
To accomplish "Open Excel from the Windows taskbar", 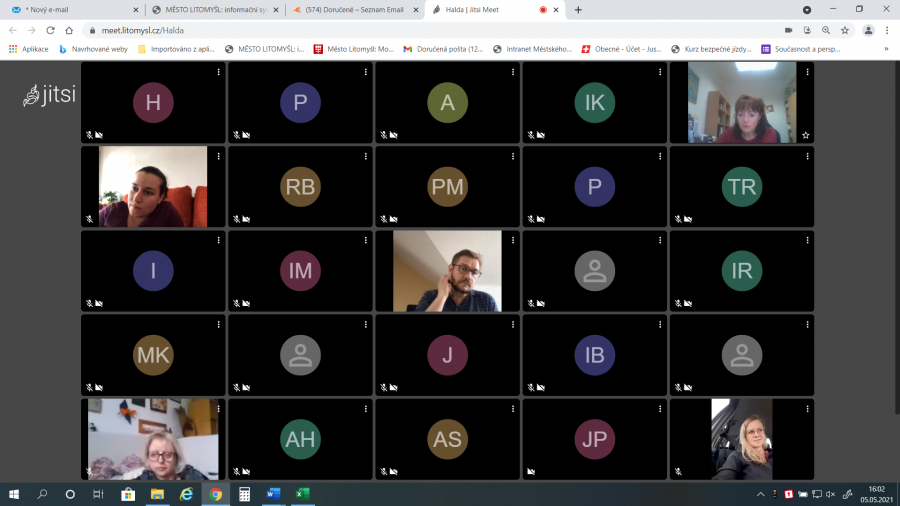I will coord(302,494).
